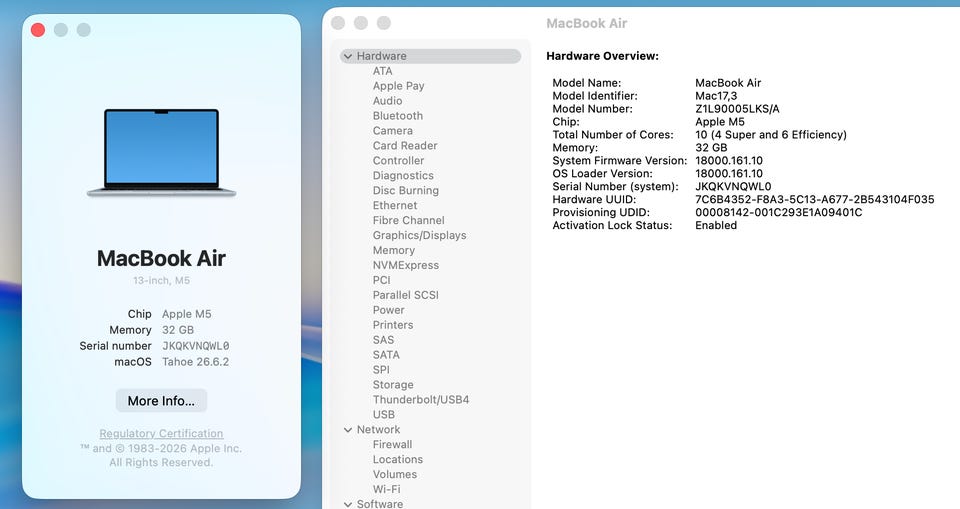This screenshot has height=509, width=960.
Task: Click the Memory value 32 GB in Hardware Overview
Action: (711, 147)
